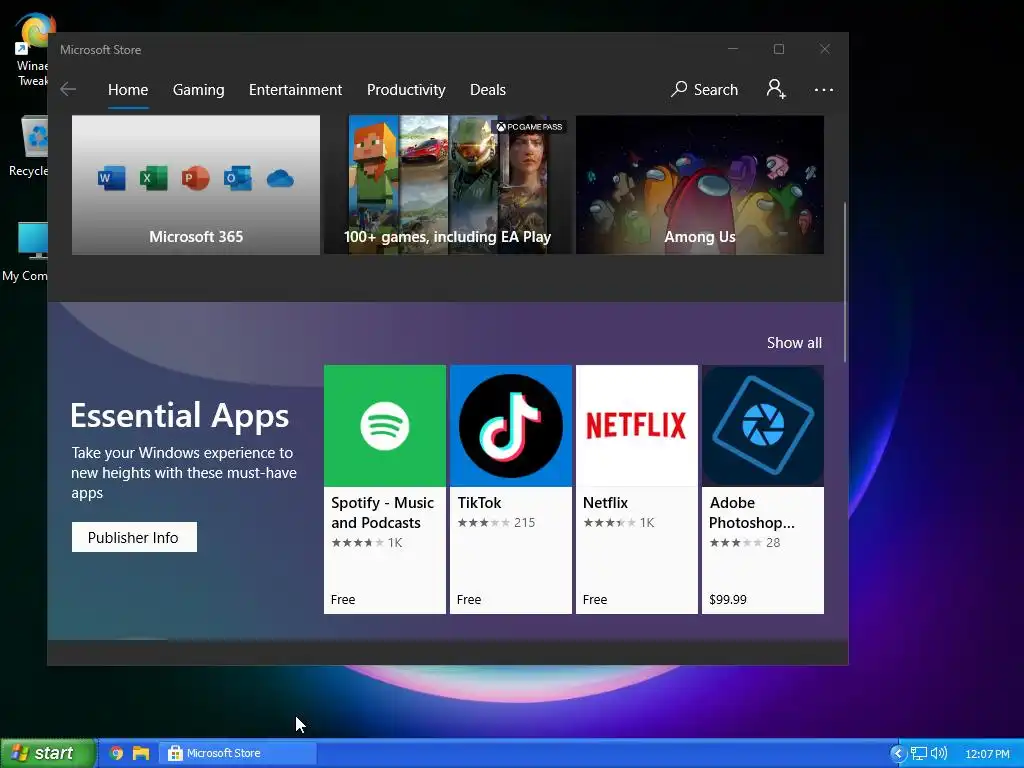Open the three-dot more options menu

tap(824, 89)
